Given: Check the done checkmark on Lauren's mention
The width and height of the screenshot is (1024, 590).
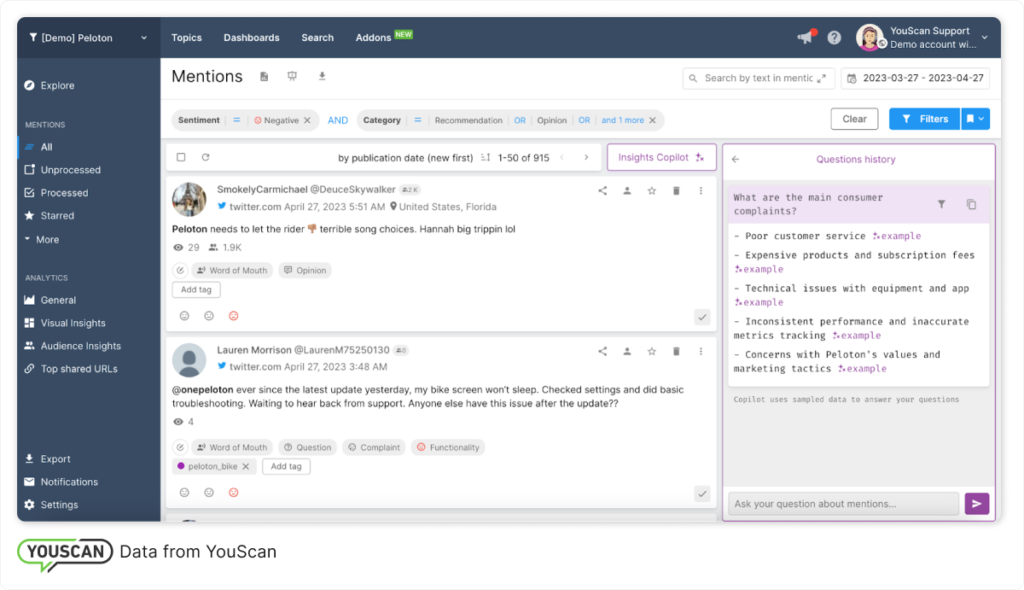Looking at the screenshot, I should pos(703,492).
